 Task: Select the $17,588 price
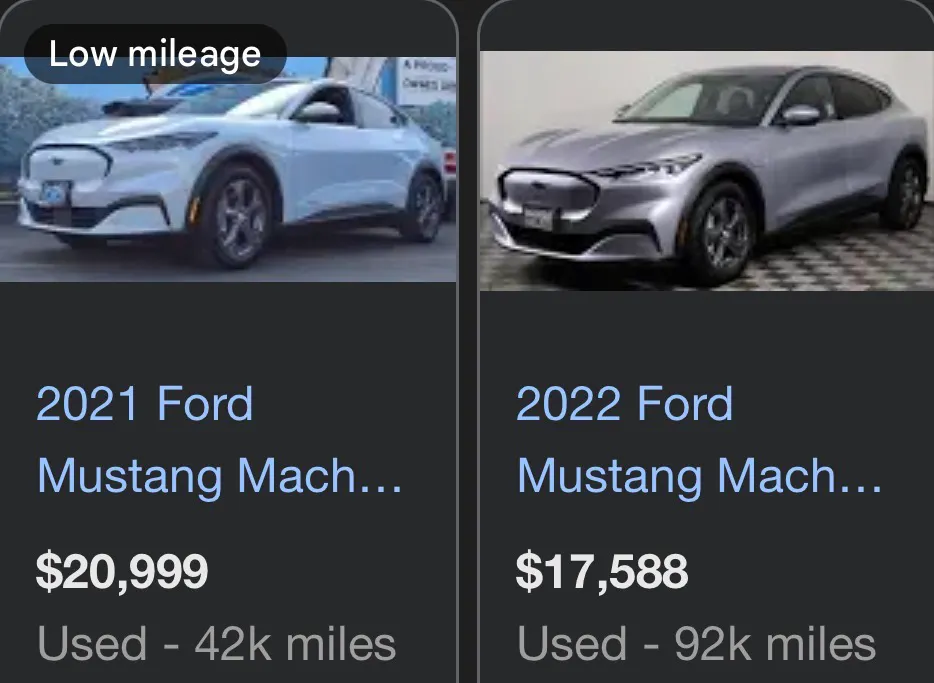[x=602, y=572]
